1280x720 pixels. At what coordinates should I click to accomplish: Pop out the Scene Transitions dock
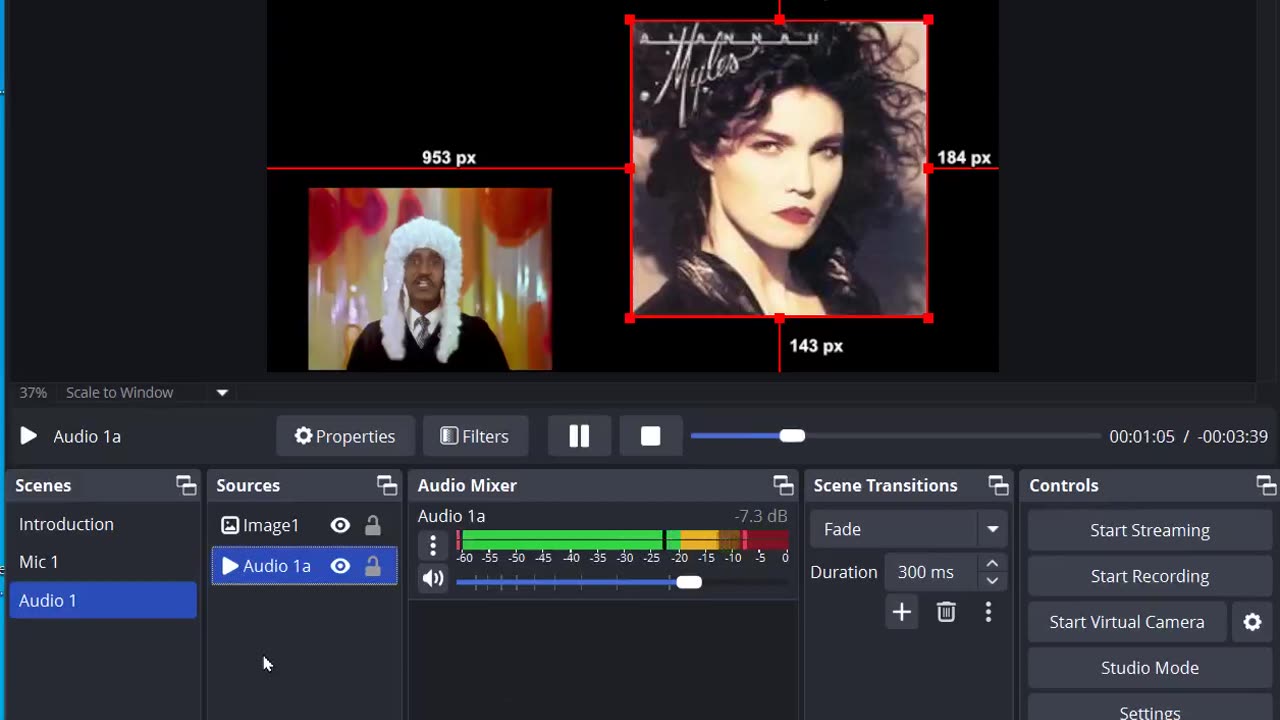998,486
